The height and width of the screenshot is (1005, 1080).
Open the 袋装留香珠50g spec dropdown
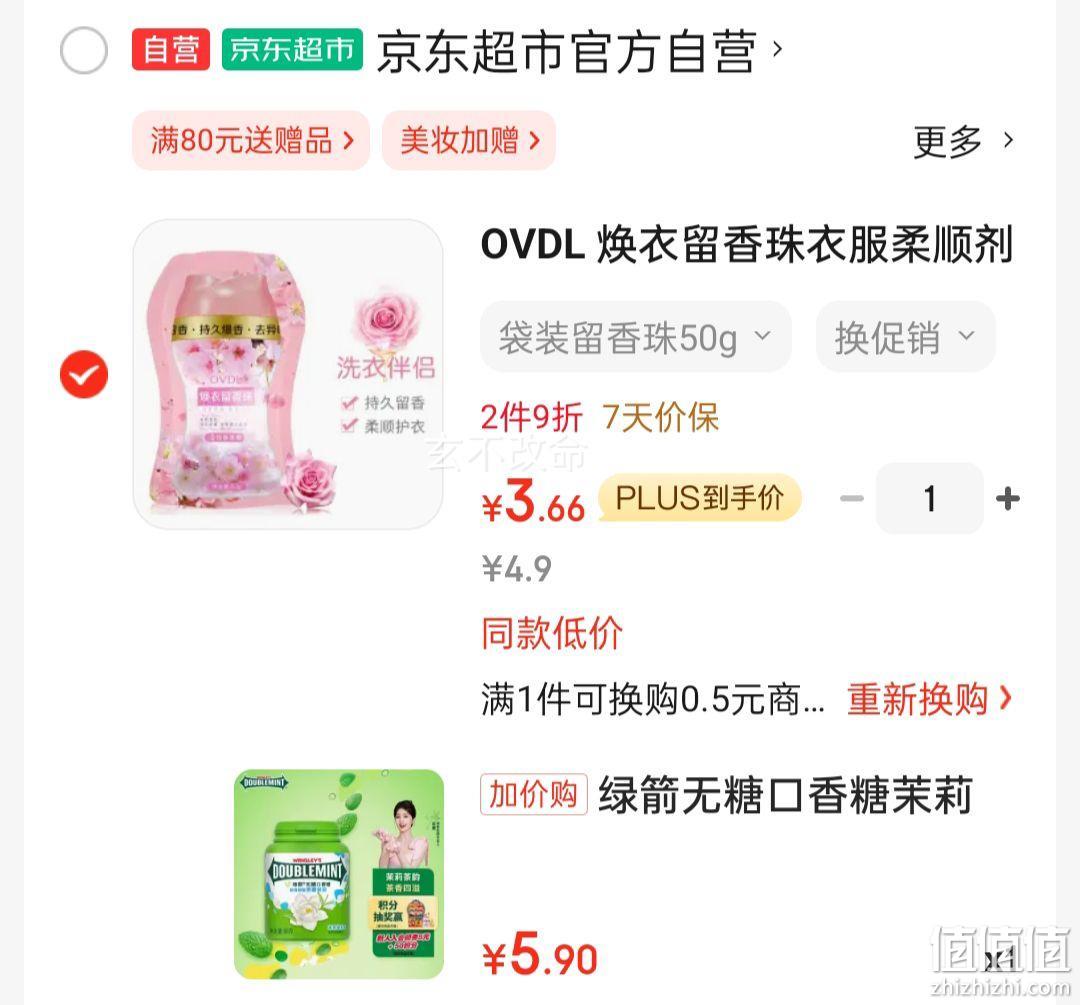(636, 337)
